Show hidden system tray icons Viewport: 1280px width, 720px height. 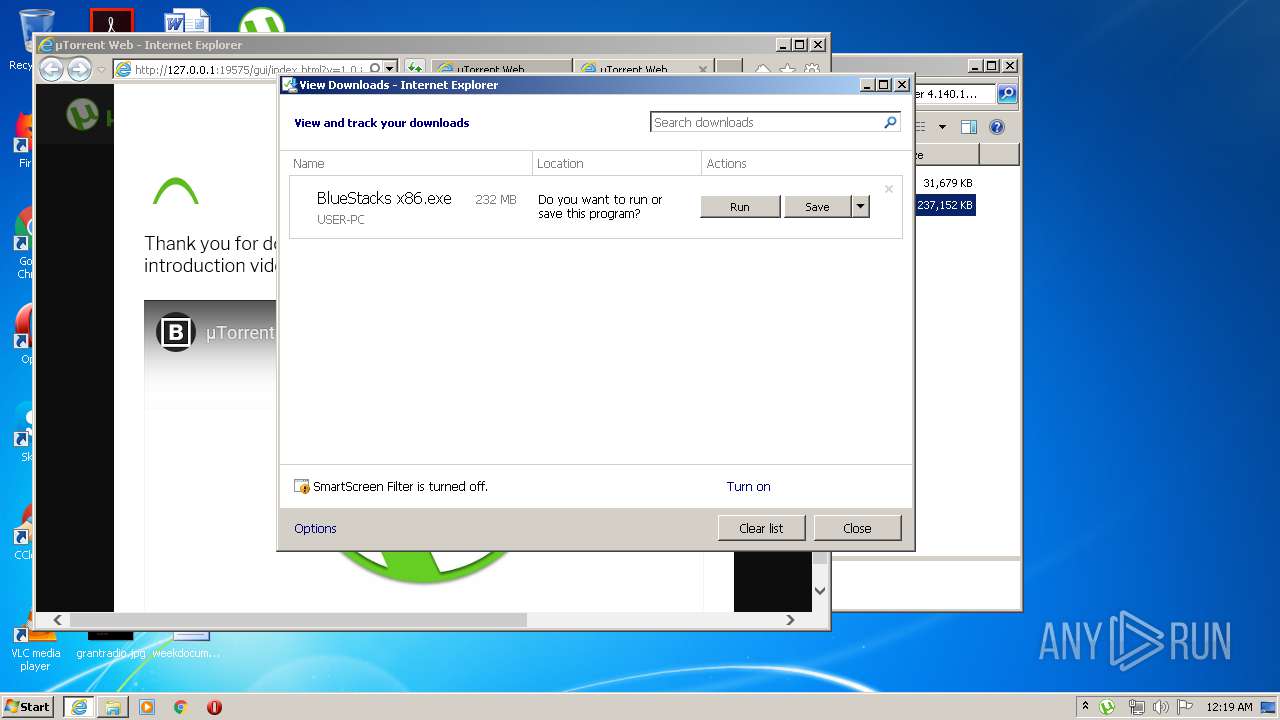[x=1085, y=706]
